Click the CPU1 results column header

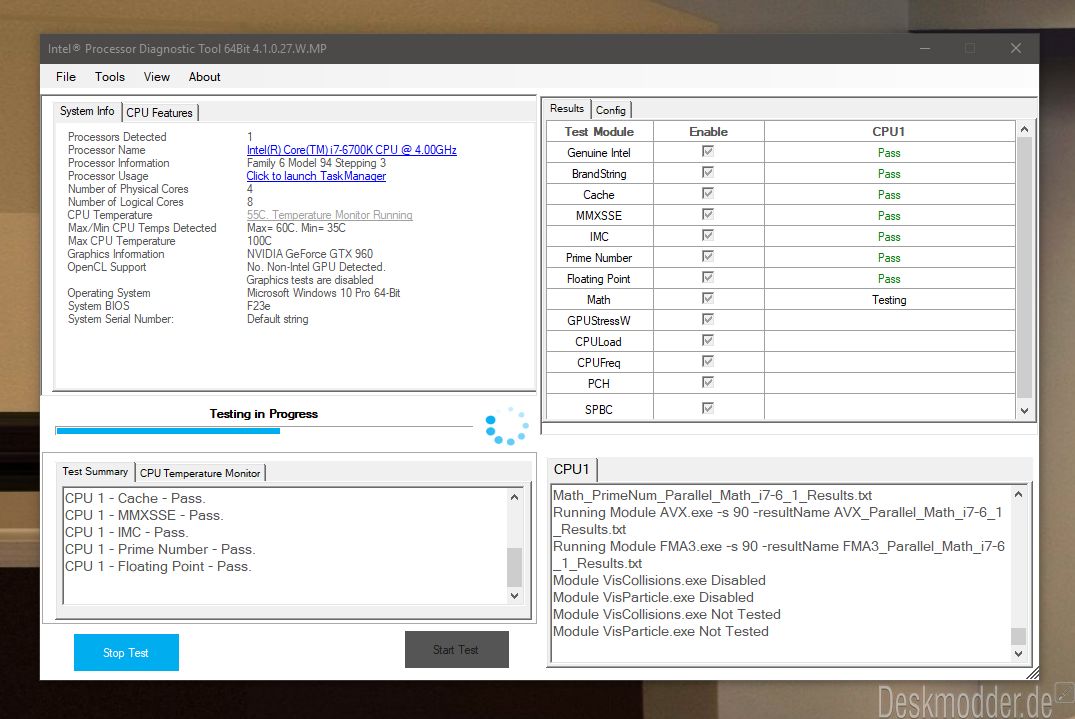click(x=889, y=132)
